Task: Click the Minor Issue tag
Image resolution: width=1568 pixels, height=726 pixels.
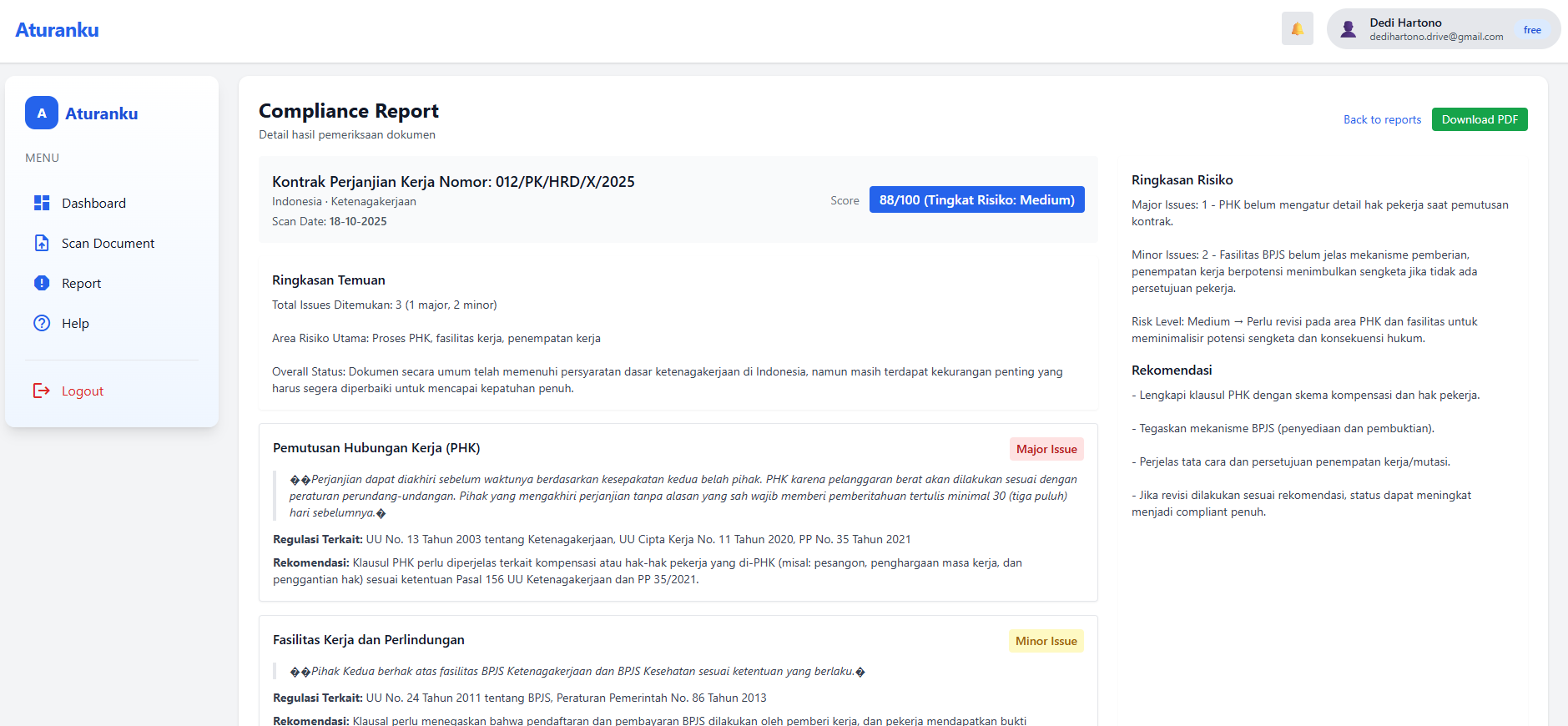Action: [x=1046, y=641]
